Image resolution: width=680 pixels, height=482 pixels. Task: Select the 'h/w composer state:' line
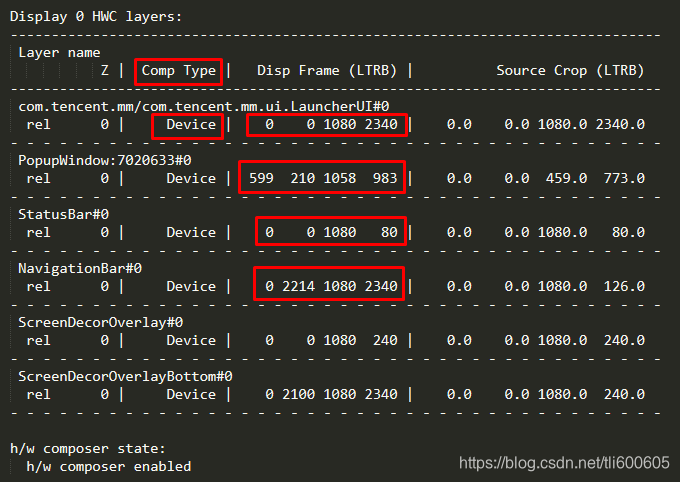88,449
